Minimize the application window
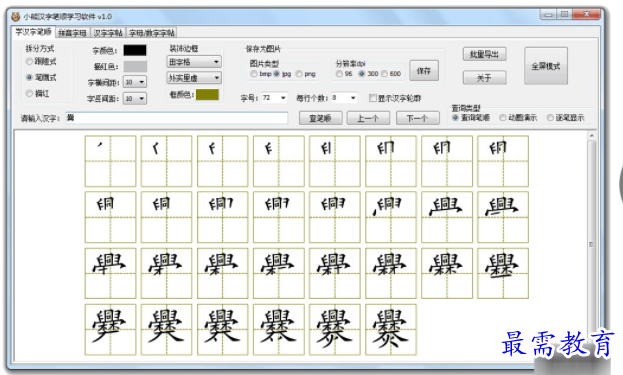This screenshot has width=623, height=375. [549, 14]
